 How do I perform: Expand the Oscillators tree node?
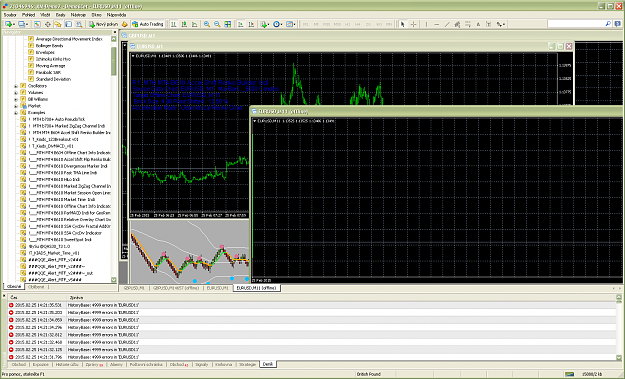point(16,86)
